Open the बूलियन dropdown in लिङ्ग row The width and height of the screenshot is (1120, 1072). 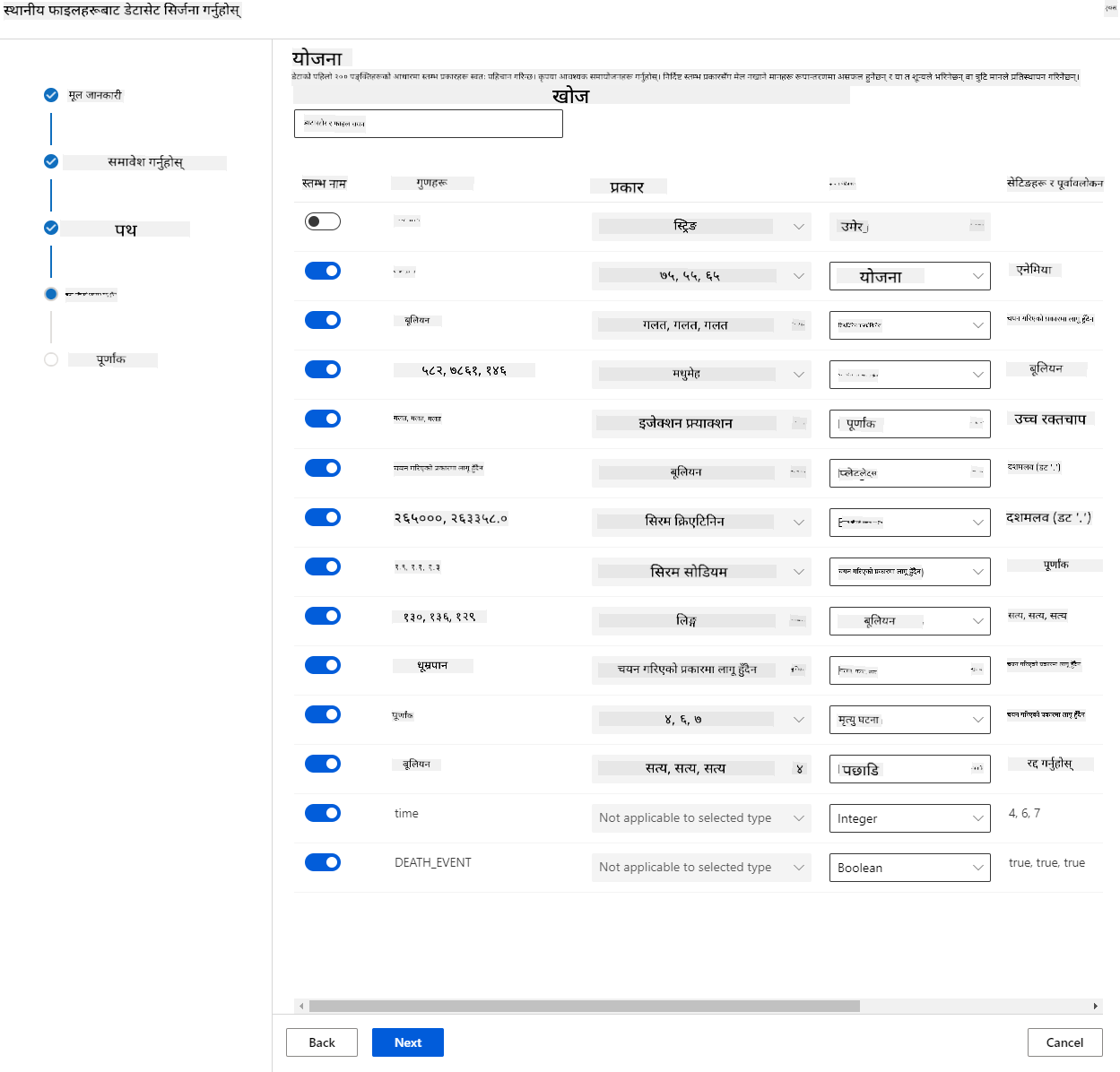(x=910, y=621)
